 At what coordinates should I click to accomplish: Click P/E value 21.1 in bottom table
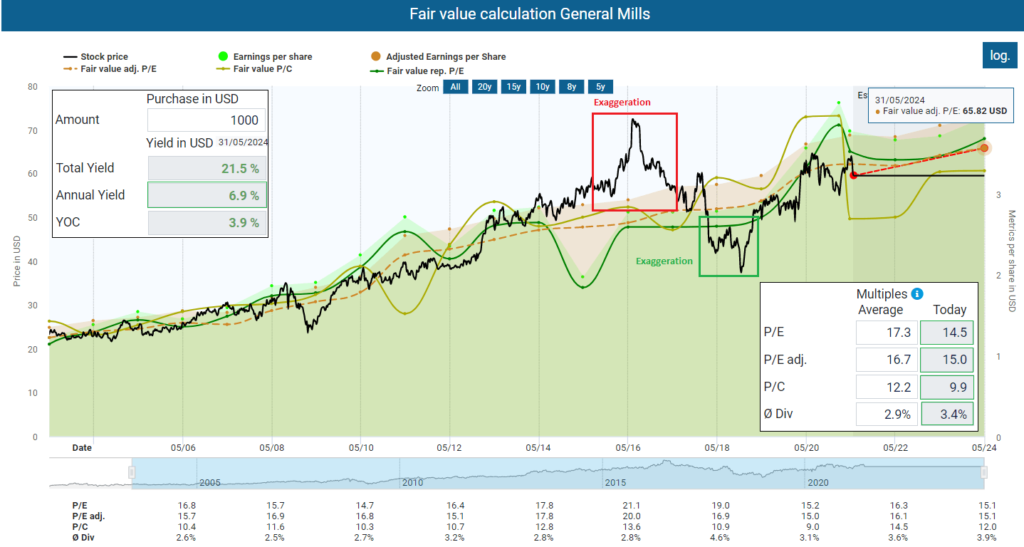(x=632, y=505)
